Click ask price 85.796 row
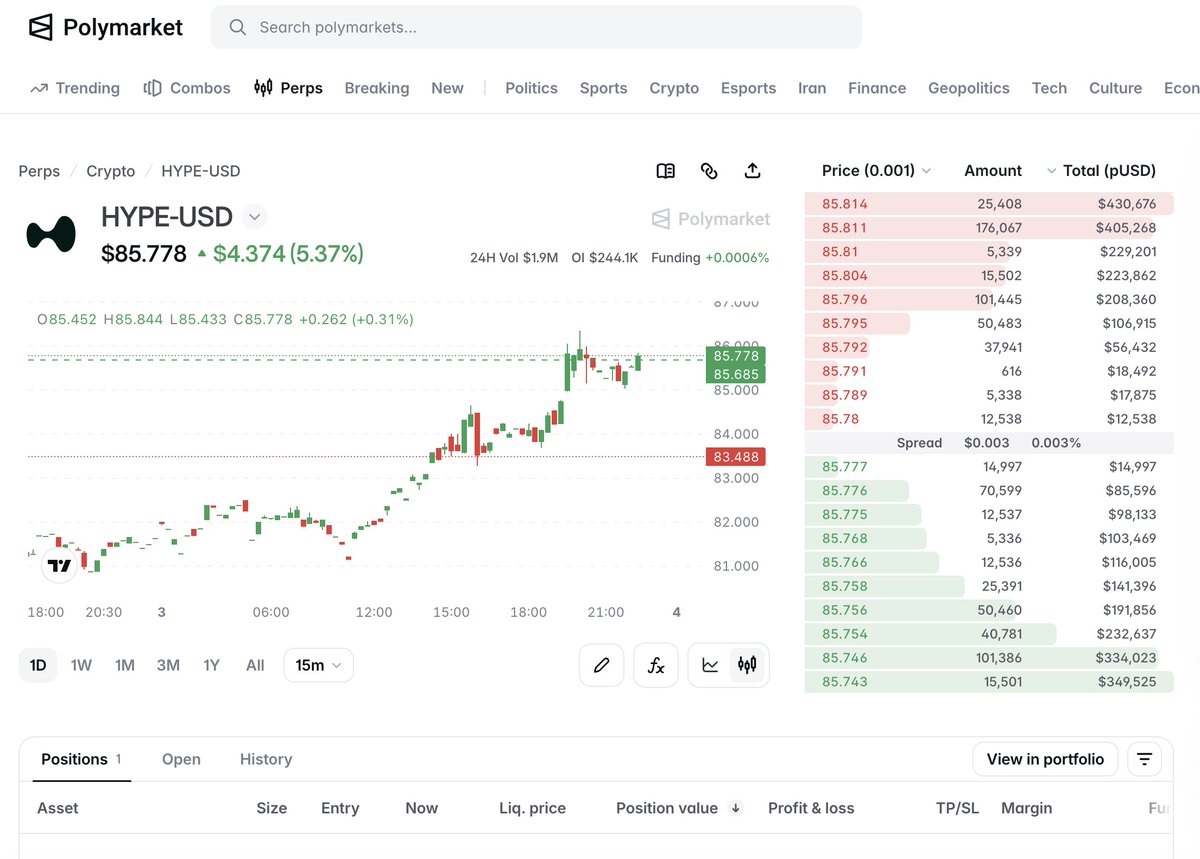The height and width of the screenshot is (859, 1200). pyautogui.click(x=989, y=299)
